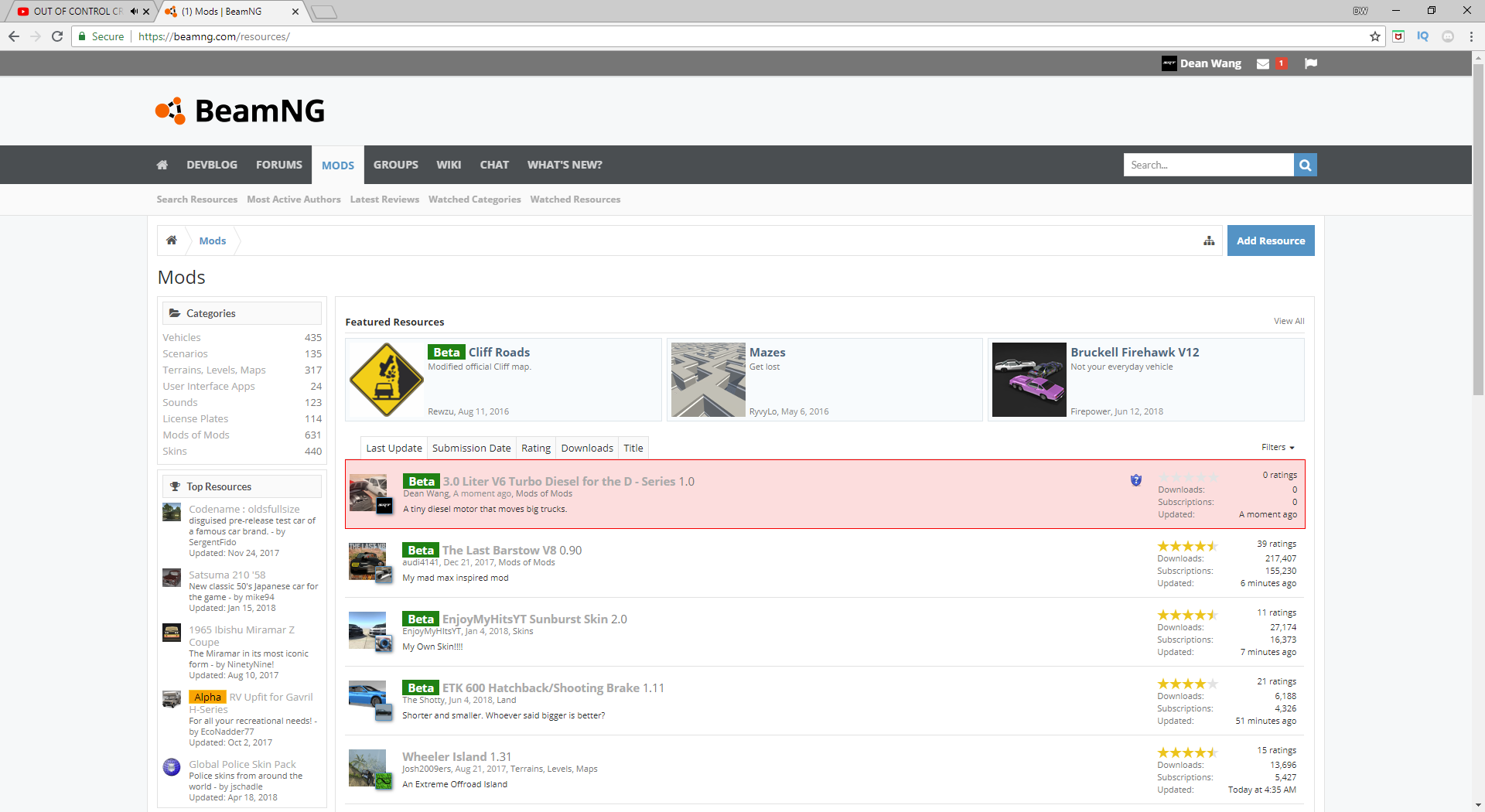The image size is (1485, 812).
Task: Click the Search input field
Action: click(x=1209, y=165)
